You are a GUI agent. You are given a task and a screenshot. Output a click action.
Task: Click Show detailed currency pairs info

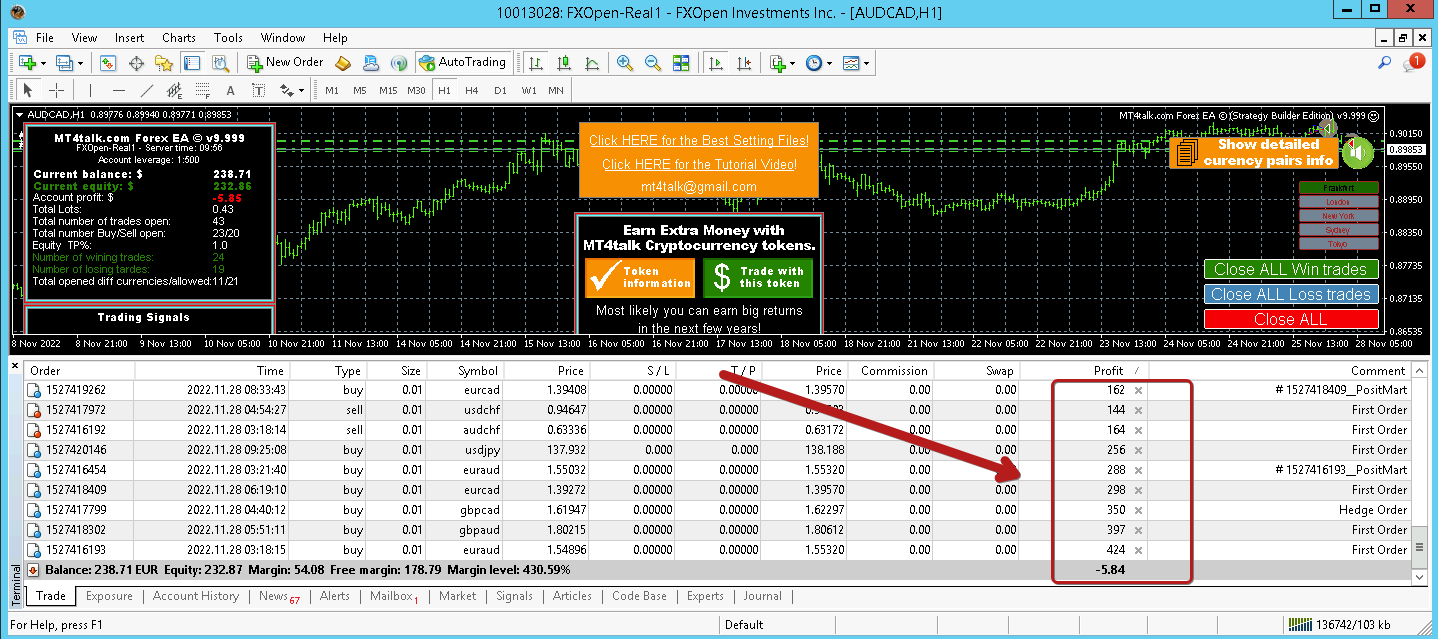pyautogui.click(x=1254, y=152)
